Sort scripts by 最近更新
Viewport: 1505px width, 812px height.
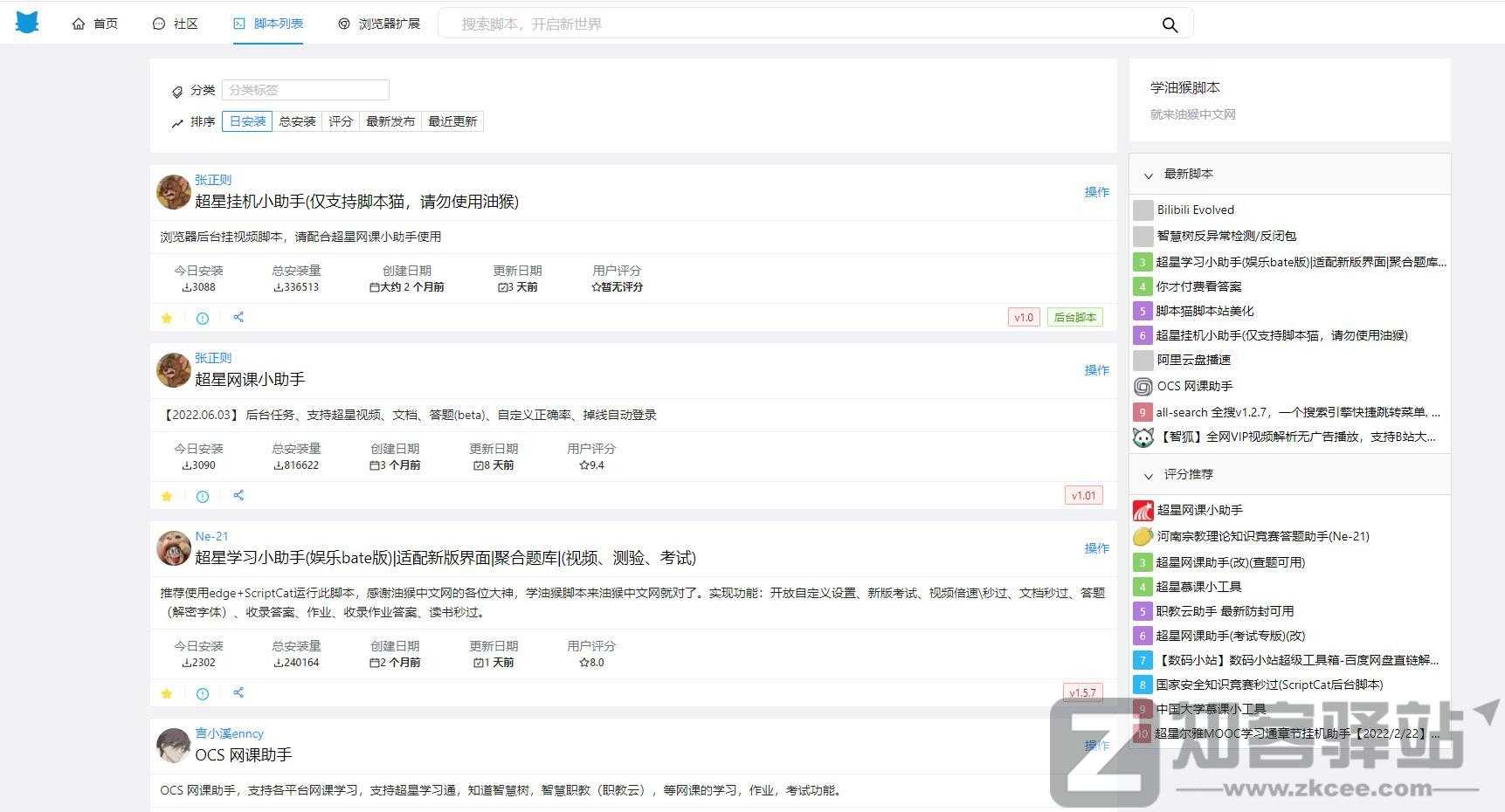[x=452, y=121]
